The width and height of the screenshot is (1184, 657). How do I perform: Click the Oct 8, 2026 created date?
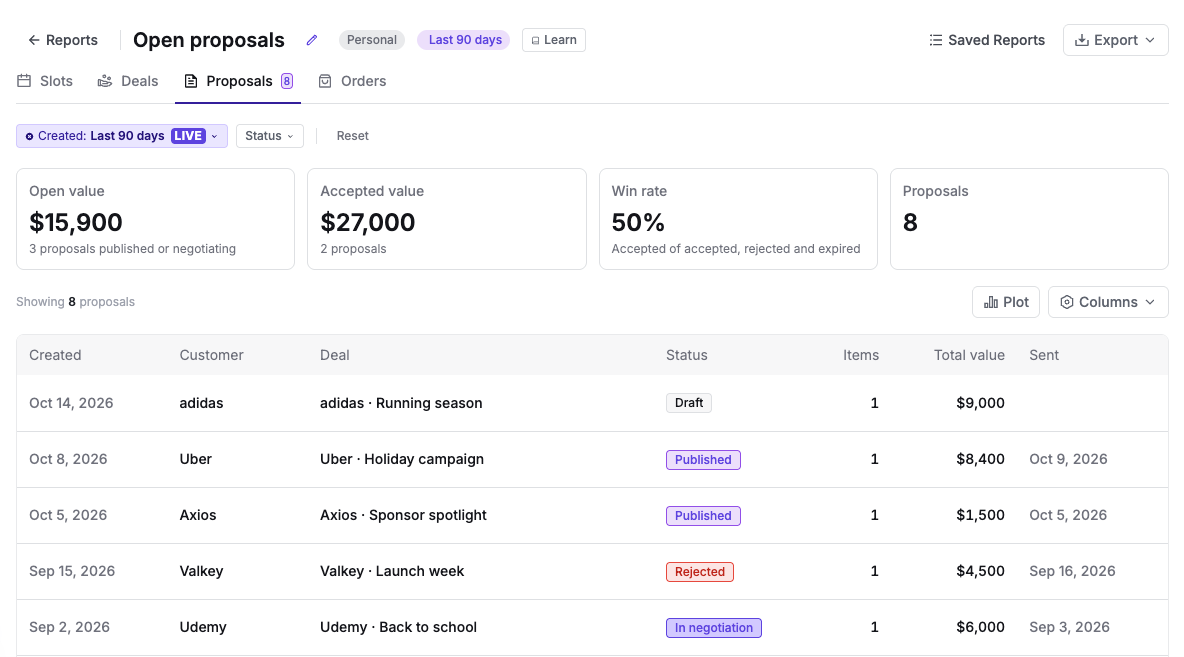point(68,459)
